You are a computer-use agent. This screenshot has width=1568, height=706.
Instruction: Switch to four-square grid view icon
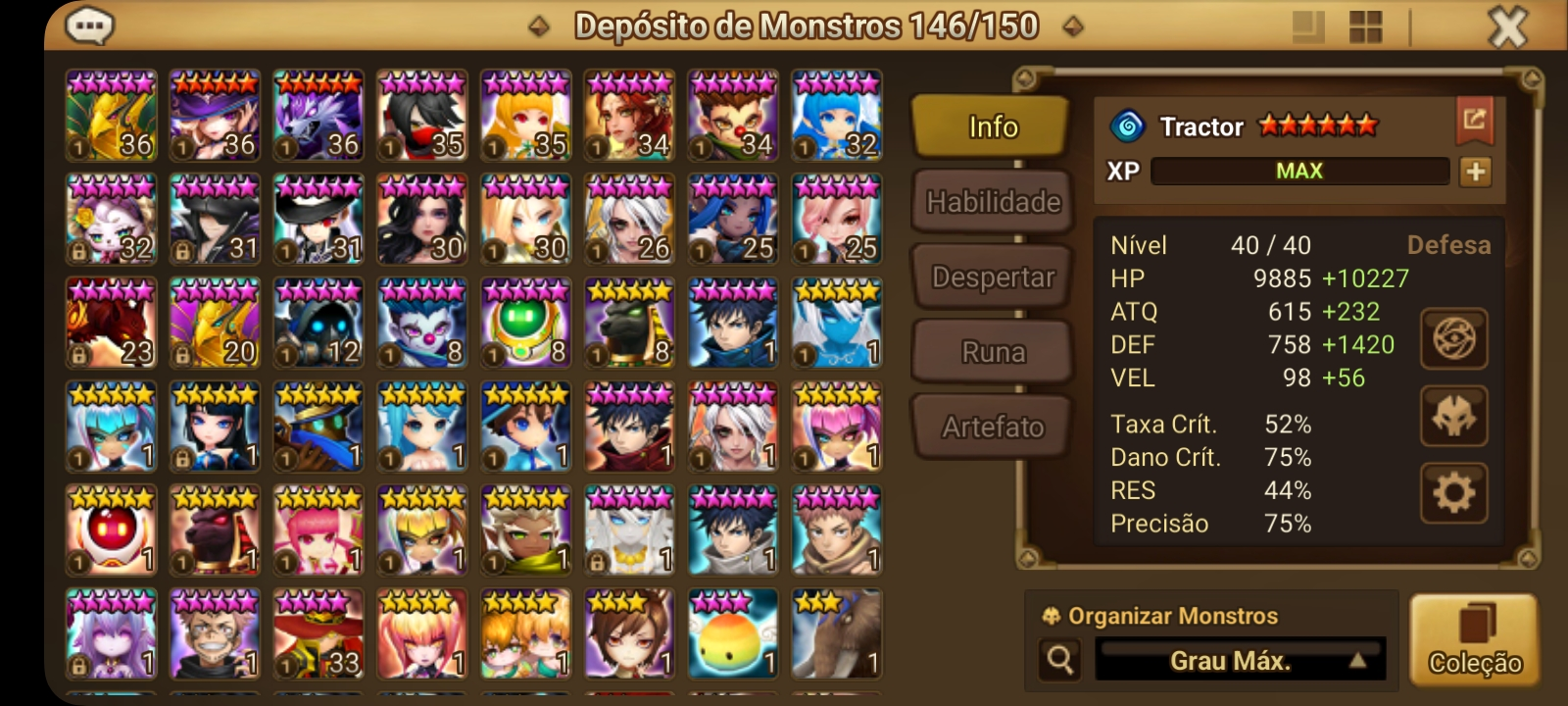1365,26
